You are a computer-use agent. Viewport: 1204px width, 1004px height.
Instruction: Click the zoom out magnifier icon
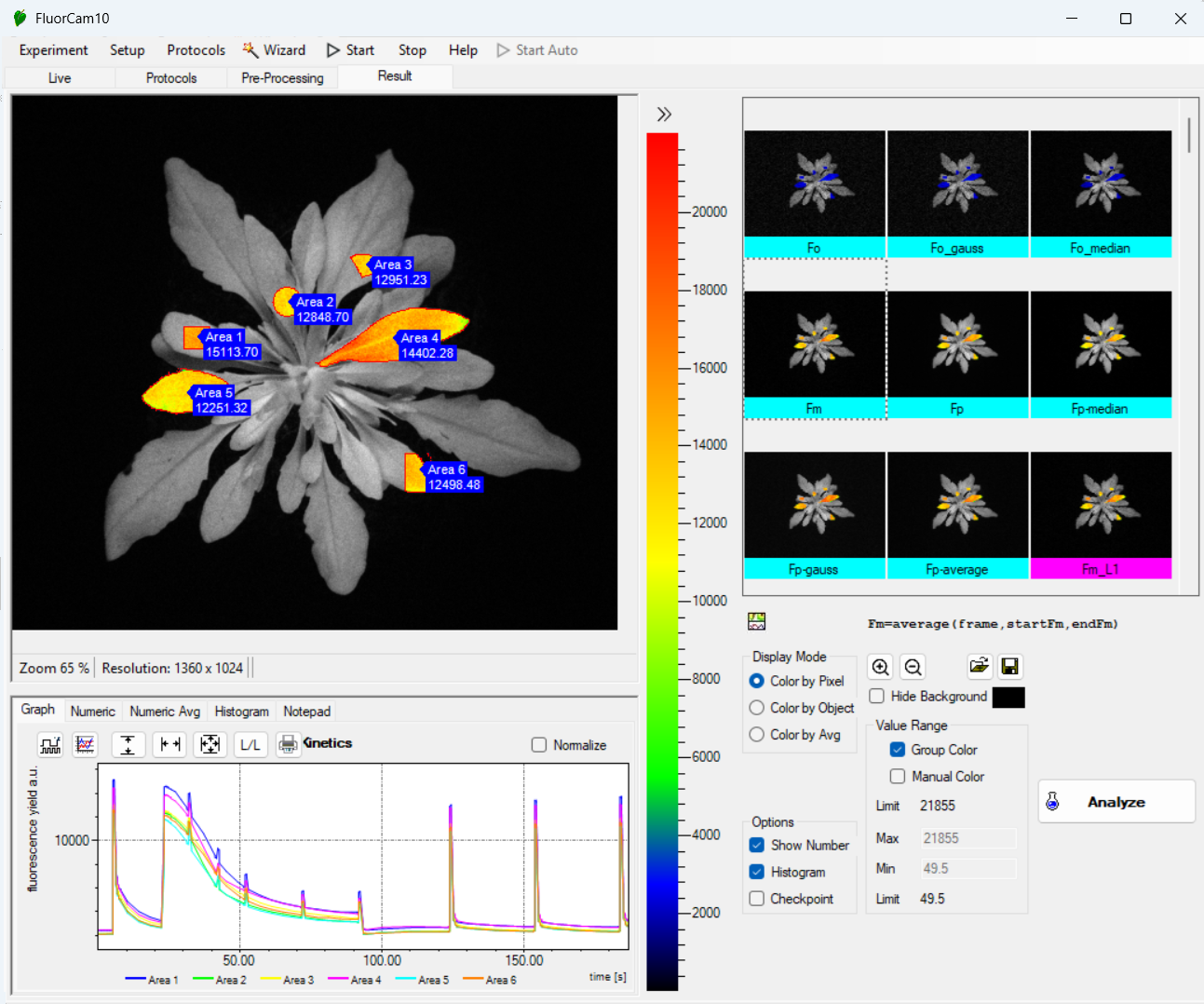pyautogui.click(x=913, y=667)
